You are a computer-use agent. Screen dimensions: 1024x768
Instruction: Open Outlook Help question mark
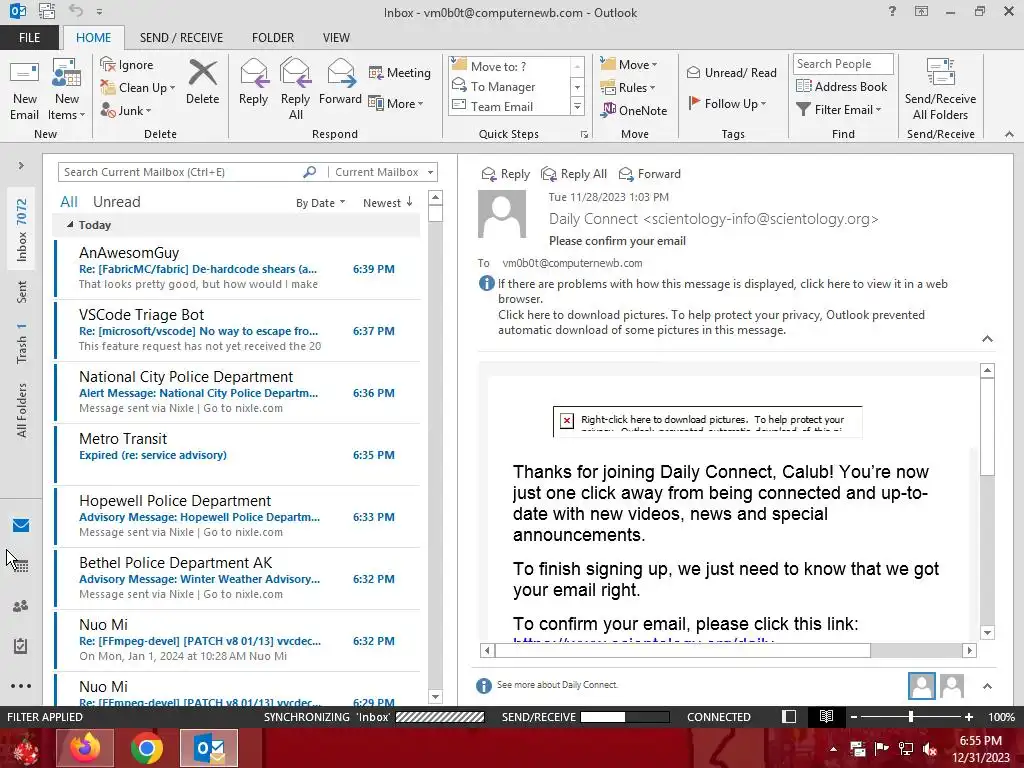892,11
